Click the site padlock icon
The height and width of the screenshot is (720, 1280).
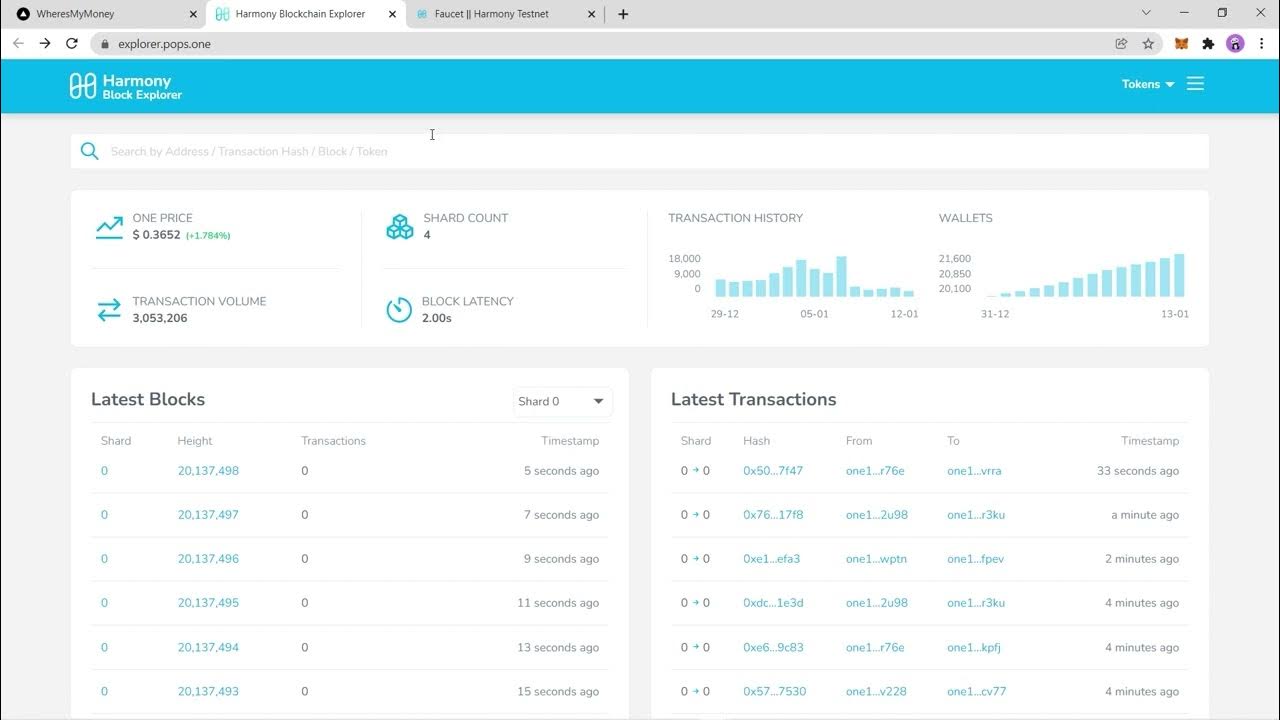pos(104,44)
